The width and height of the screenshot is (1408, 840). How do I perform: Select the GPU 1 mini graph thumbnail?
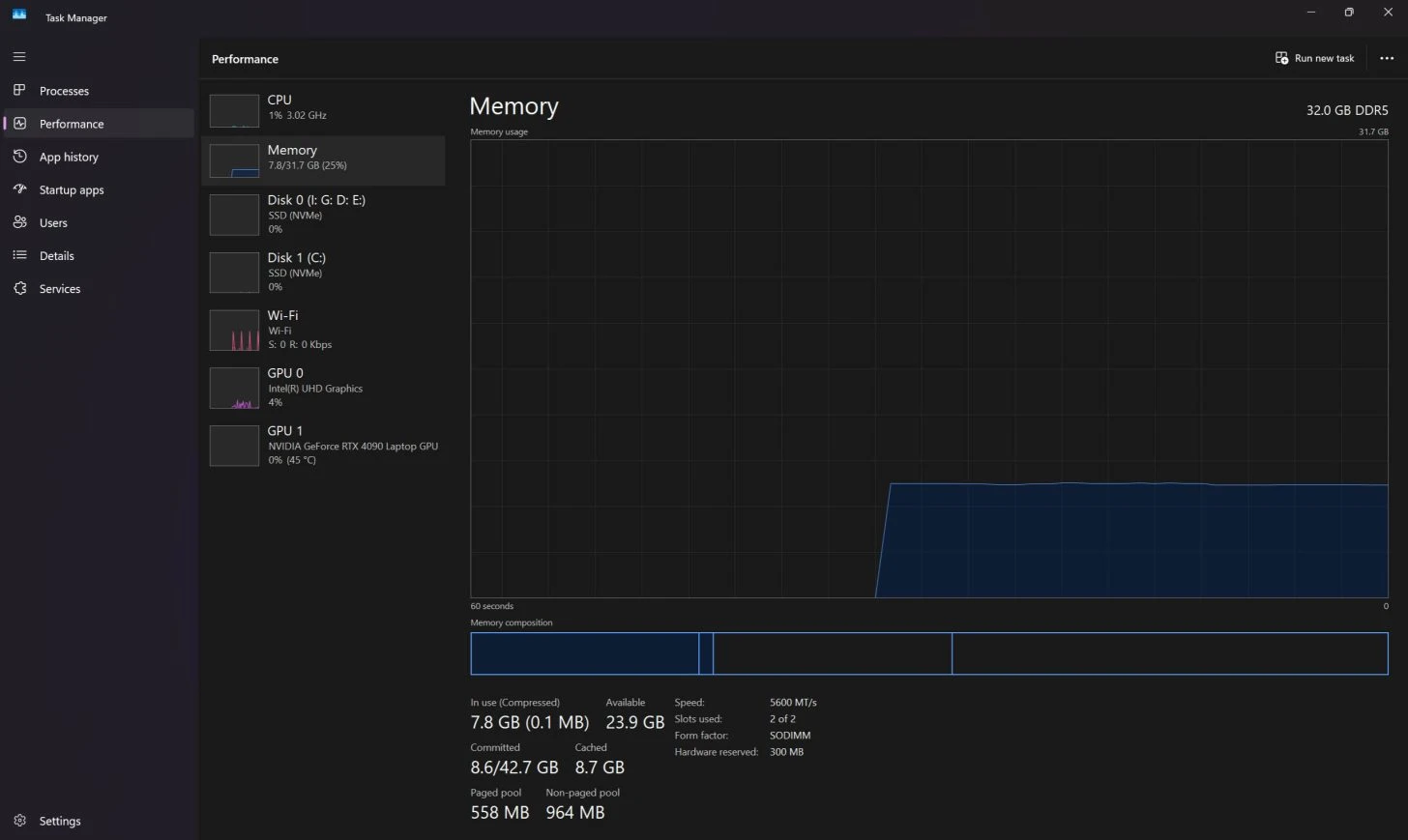coord(234,446)
